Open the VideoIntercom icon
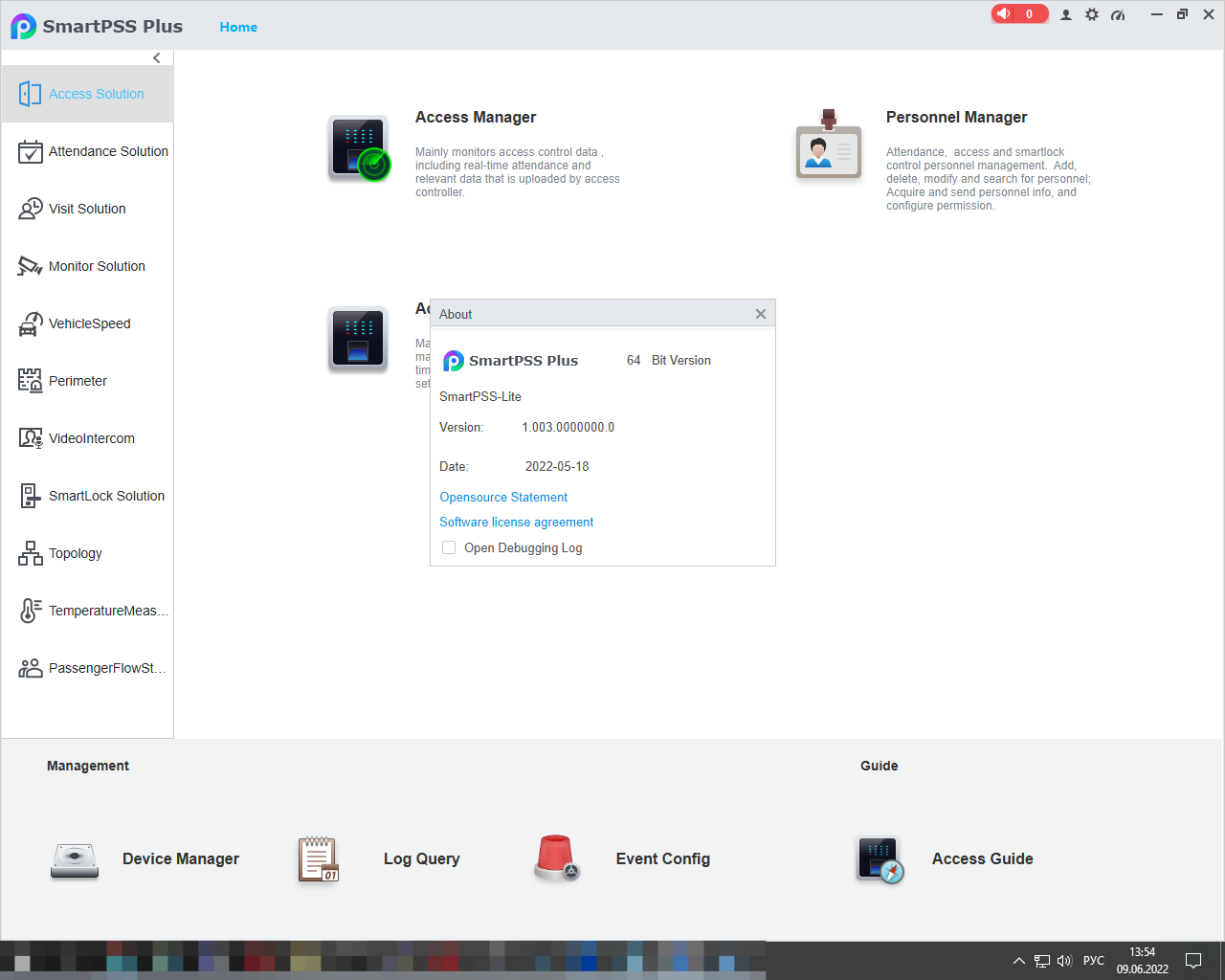 click(30, 438)
